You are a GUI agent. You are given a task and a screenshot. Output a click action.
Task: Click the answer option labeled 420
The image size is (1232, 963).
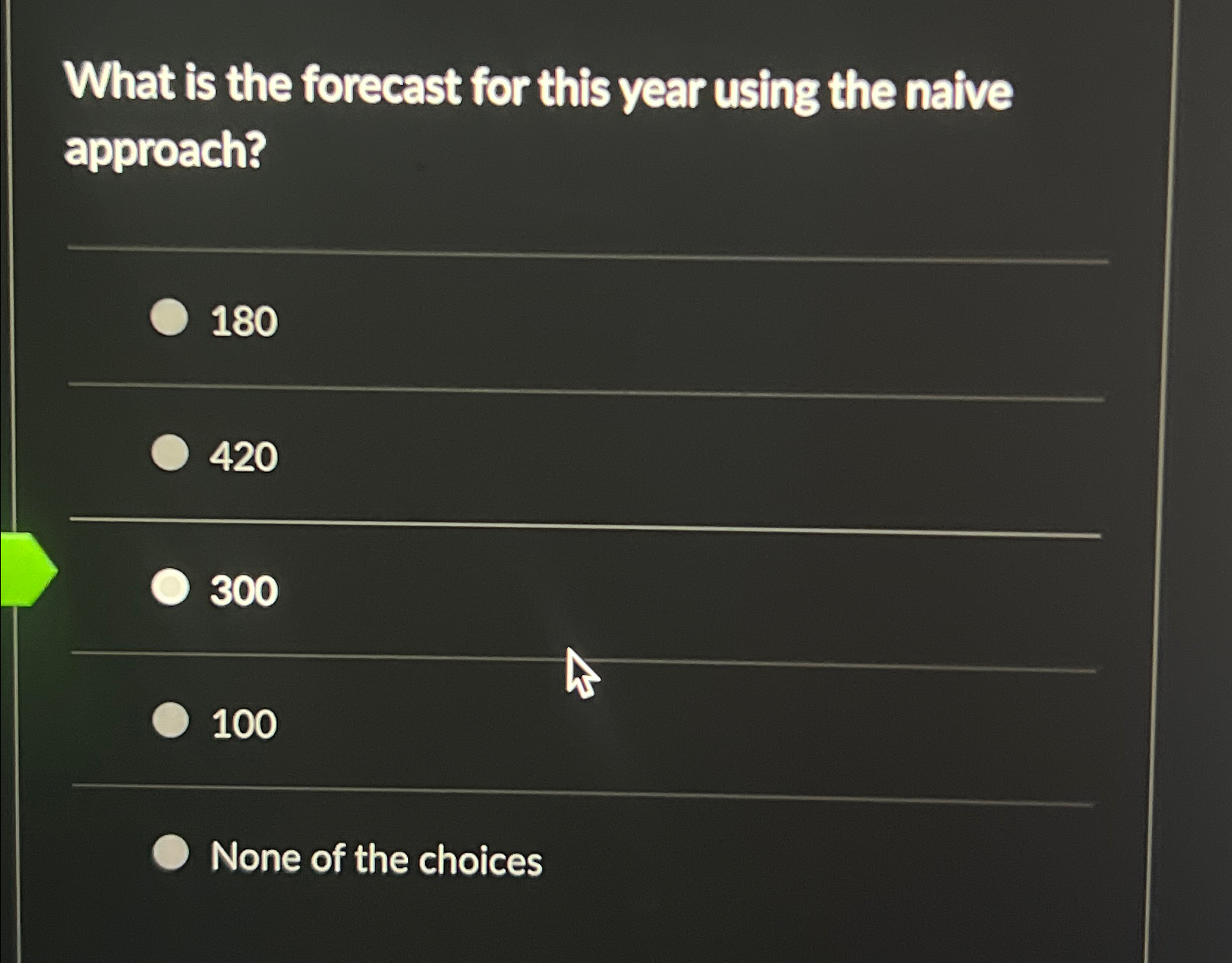[x=242, y=454]
